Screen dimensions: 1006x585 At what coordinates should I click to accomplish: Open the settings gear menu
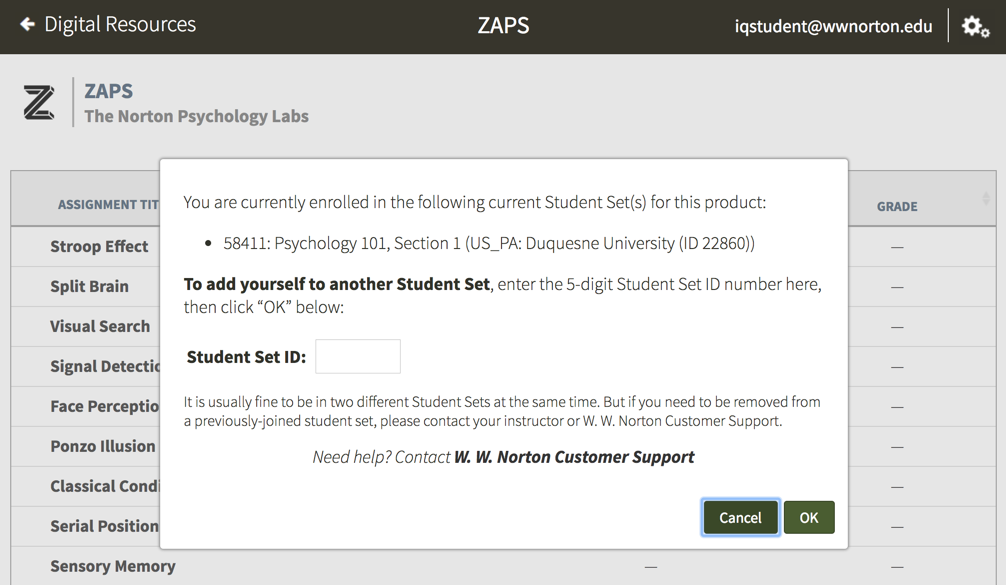click(x=975, y=27)
